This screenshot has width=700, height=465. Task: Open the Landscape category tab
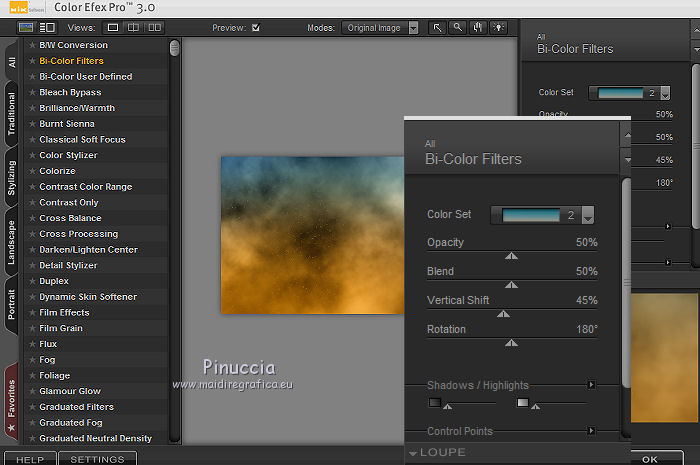(x=11, y=243)
